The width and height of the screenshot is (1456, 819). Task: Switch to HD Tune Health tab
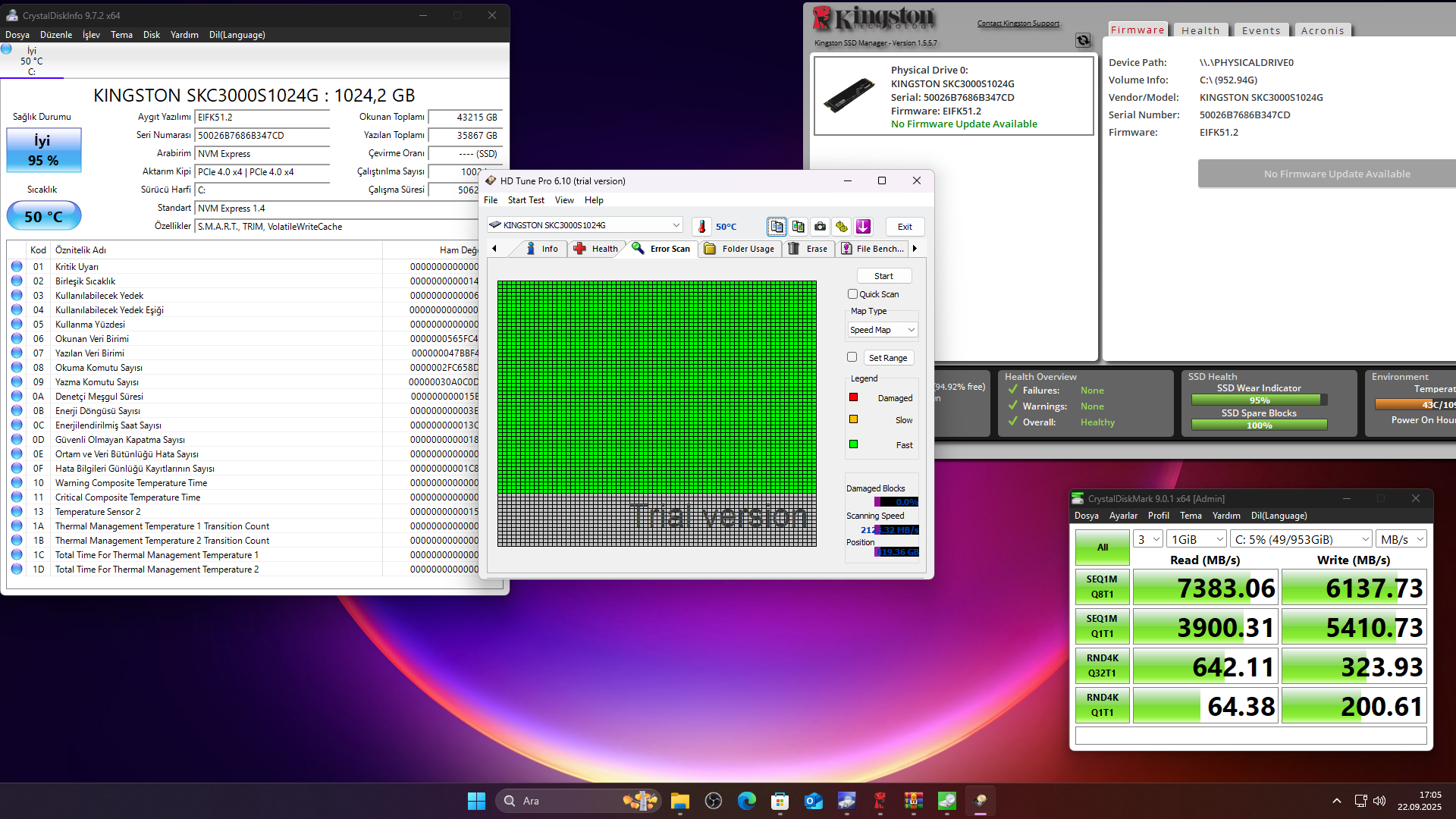(596, 249)
